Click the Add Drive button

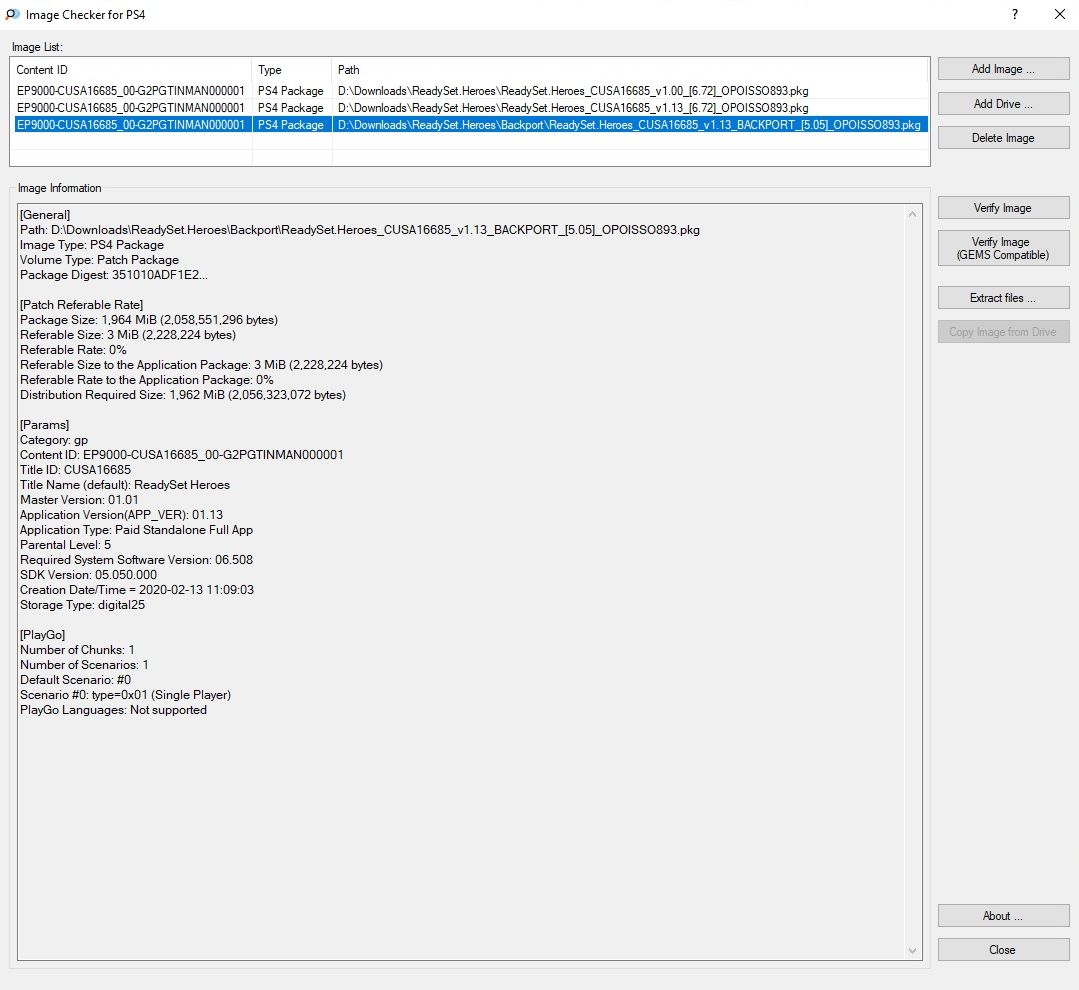click(x=1003, y=104)
